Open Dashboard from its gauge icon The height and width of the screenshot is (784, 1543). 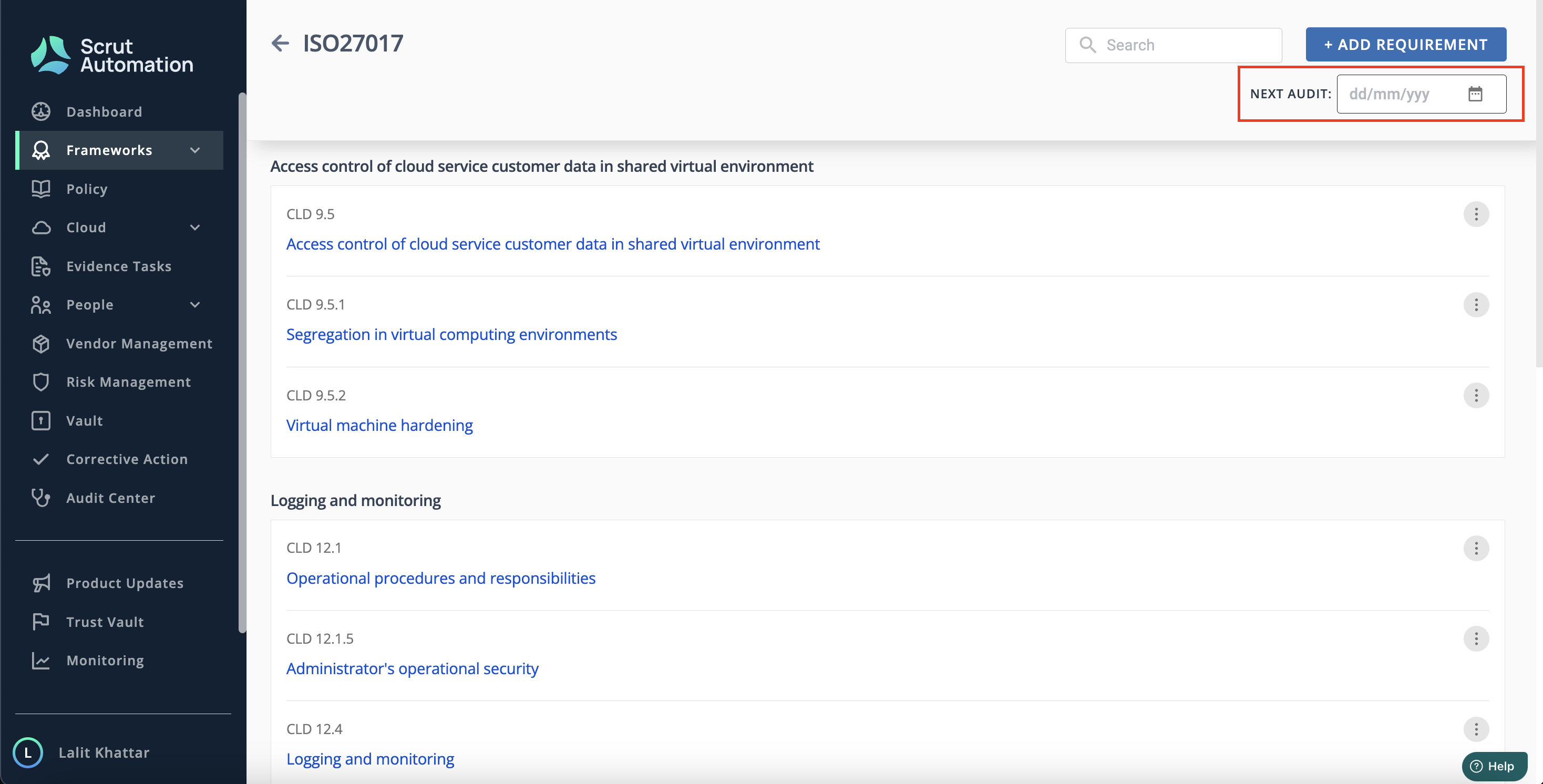pos(41,111)
